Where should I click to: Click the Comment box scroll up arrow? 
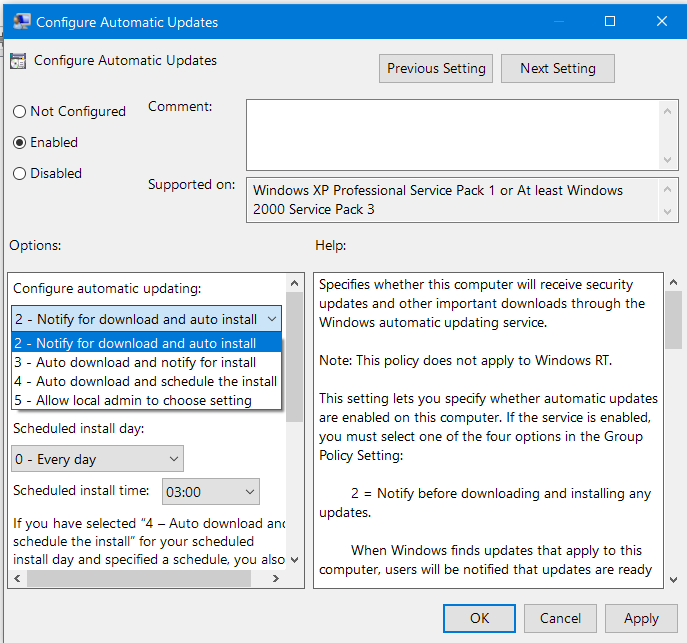click(667, 111)
